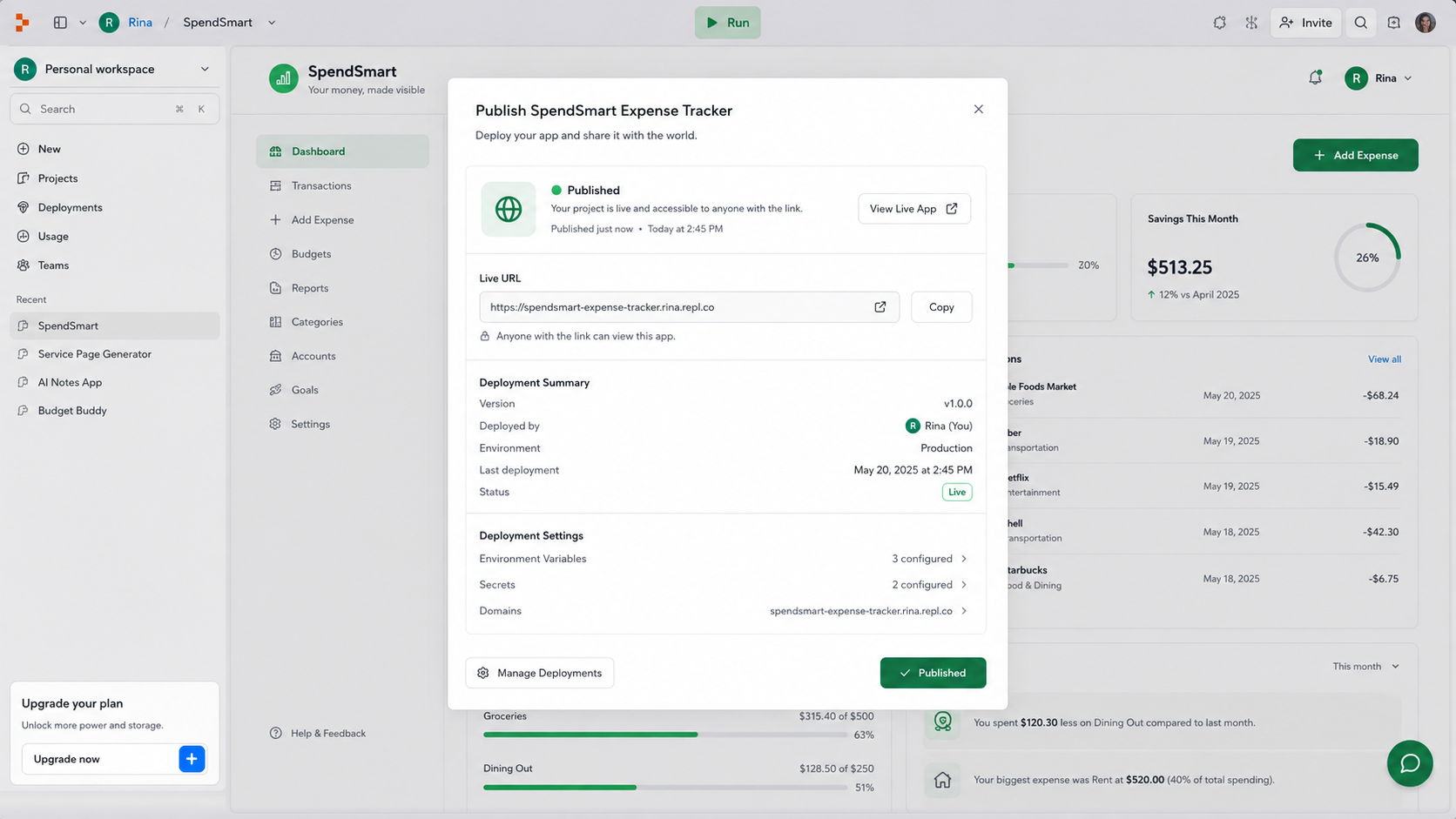Viewport: 1456px width, 819px height.
Task: Expand the Secrets row chevron
Action: (x=964, y=585)
